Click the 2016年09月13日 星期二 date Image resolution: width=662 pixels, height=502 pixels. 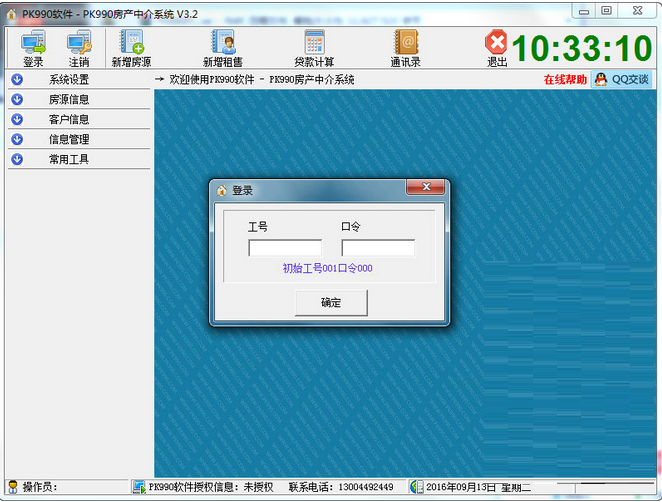pos(478,487)
